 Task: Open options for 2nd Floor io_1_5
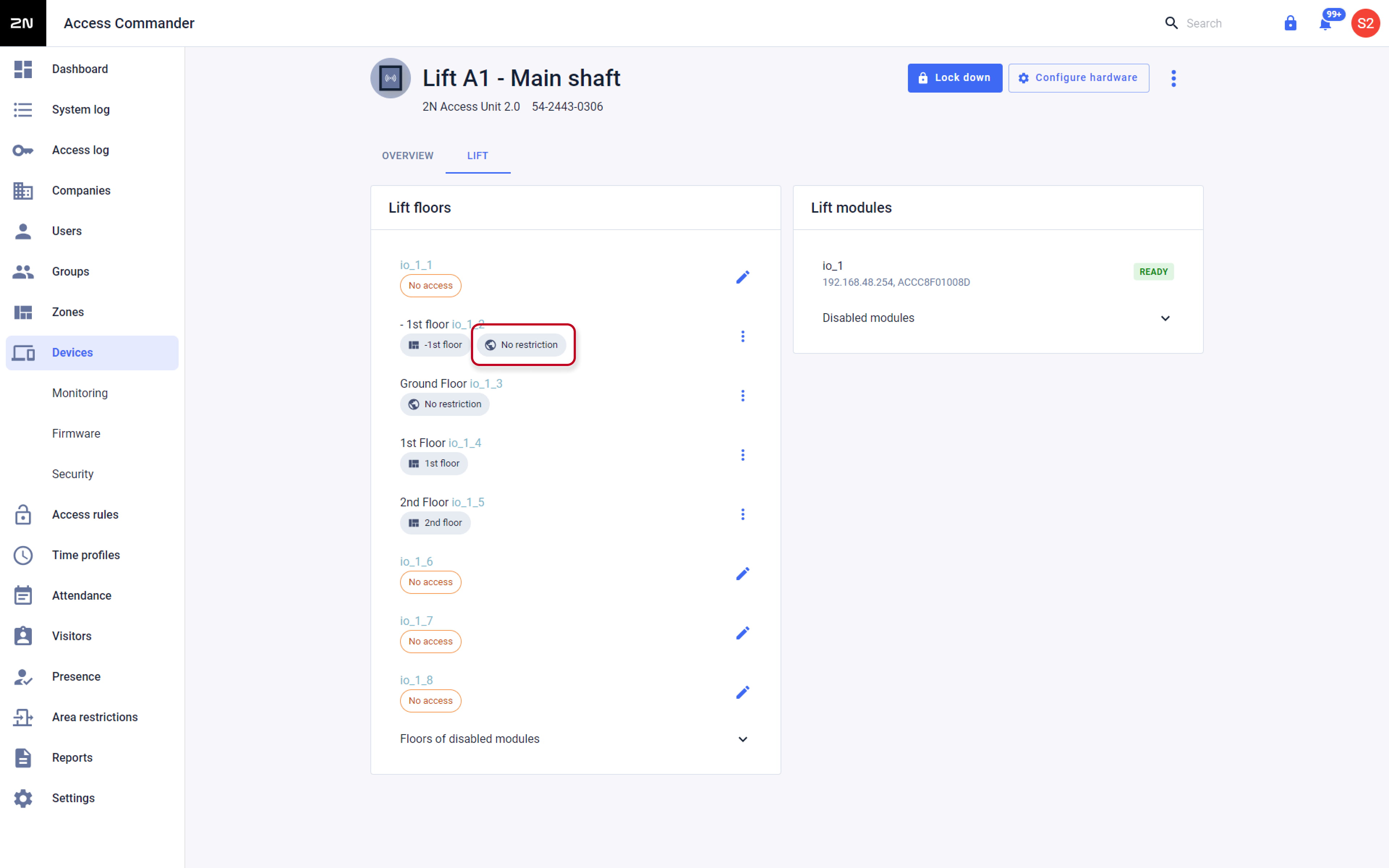pos(743,514)
